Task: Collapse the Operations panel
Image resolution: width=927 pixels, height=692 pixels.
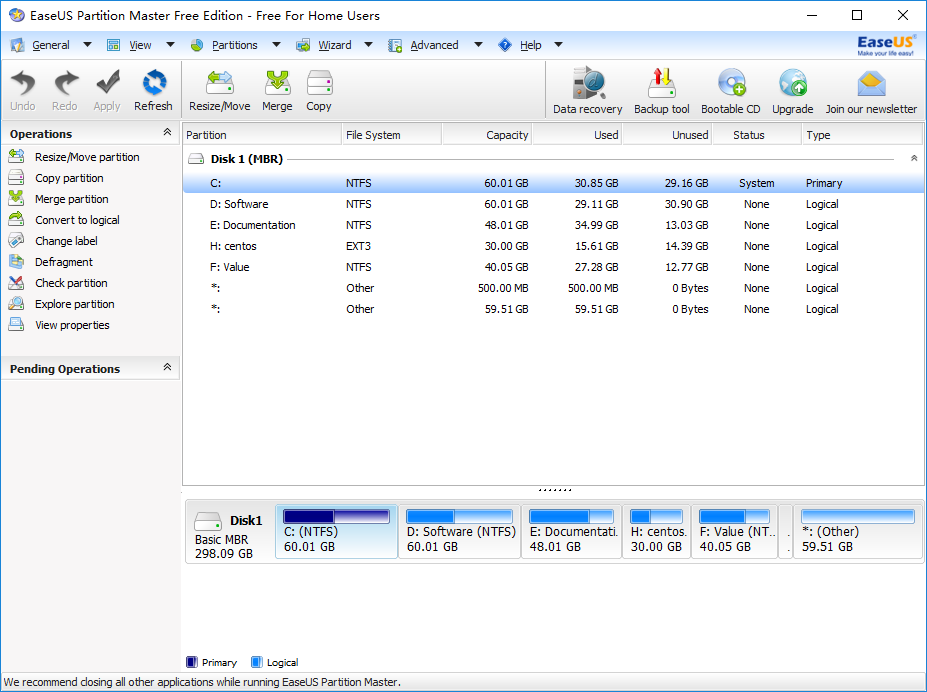Action: coord(167,132)
